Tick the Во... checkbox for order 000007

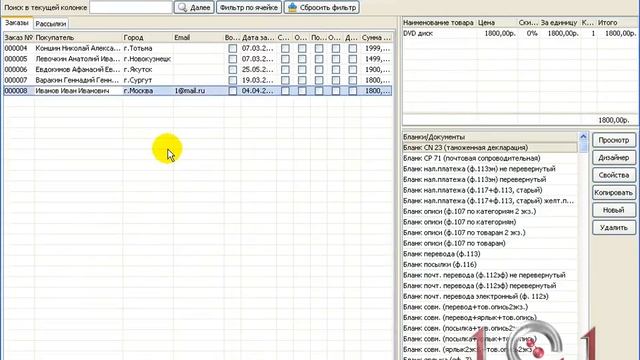(x=233, y=80)
